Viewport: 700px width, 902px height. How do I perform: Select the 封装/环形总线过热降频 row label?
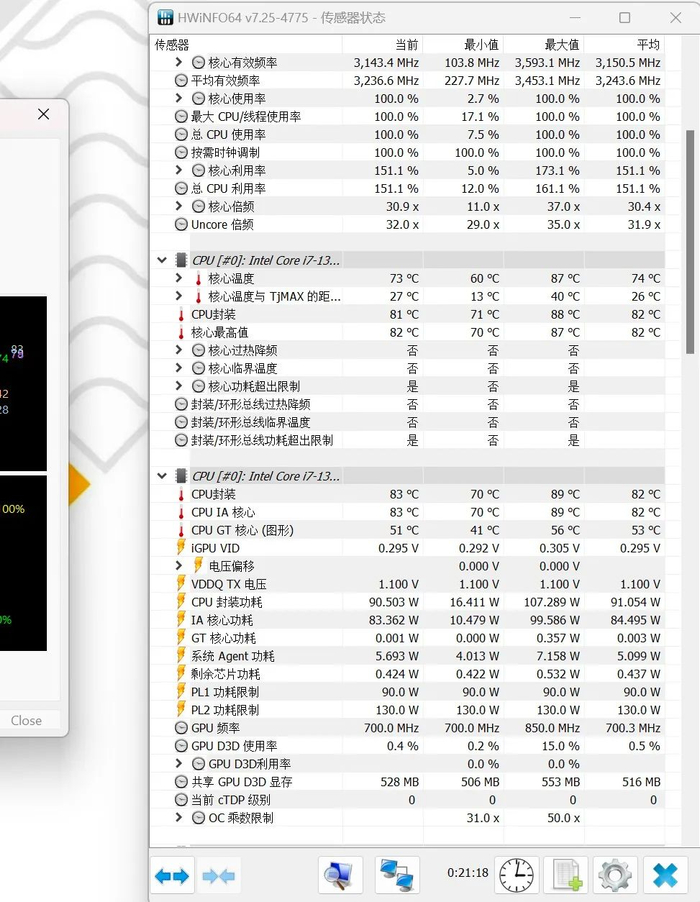click(x=251, y=404)
